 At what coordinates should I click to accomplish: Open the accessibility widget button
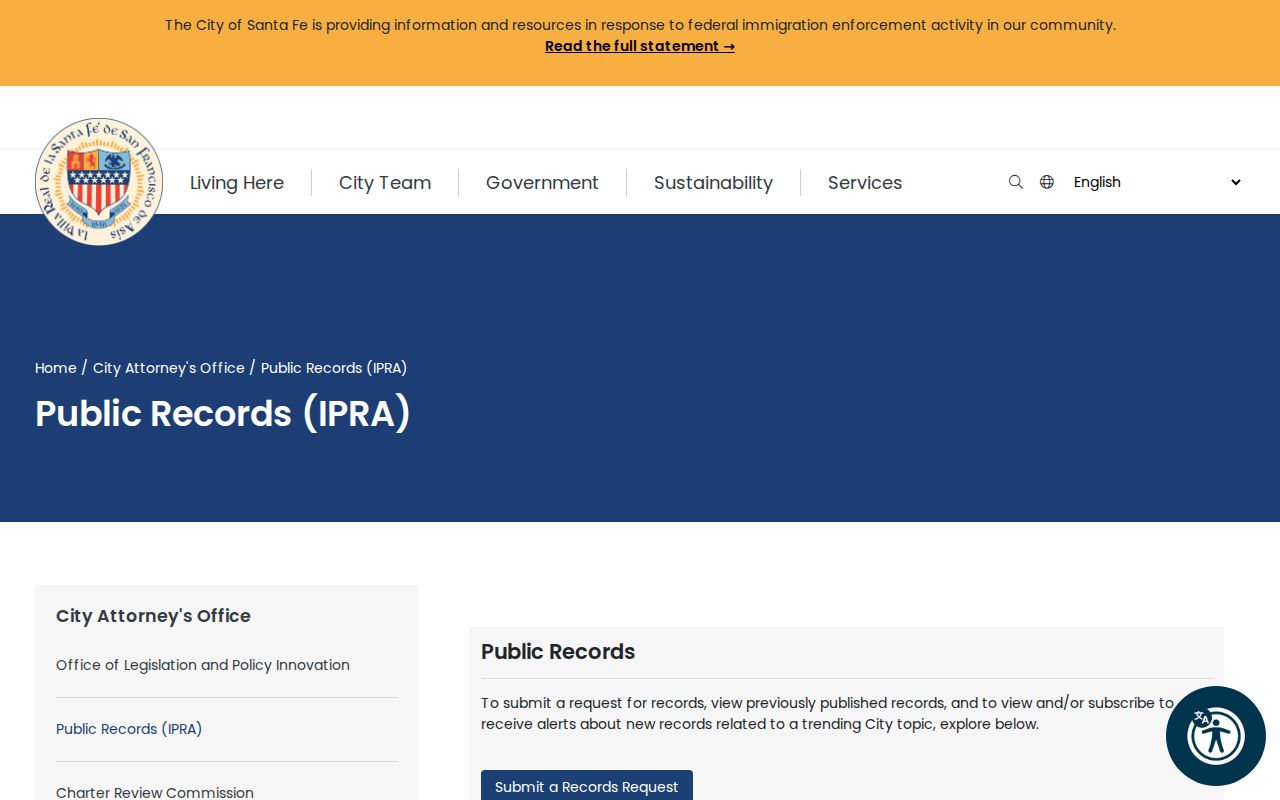[1216, 736]
